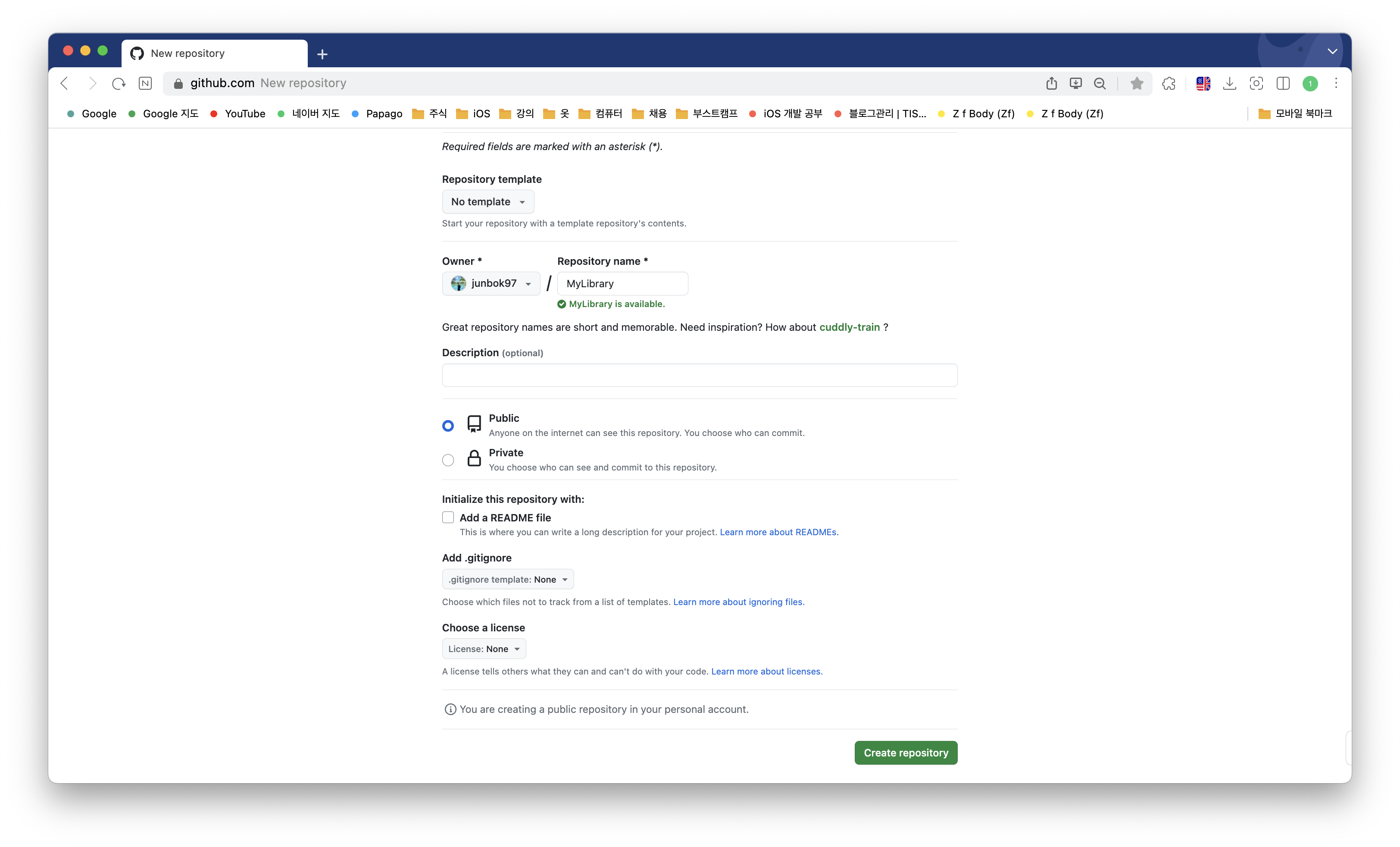Click the share icon in address bar
Image resolution: width=1400 pixels, height=847 pixels.
click(1051, 84)
